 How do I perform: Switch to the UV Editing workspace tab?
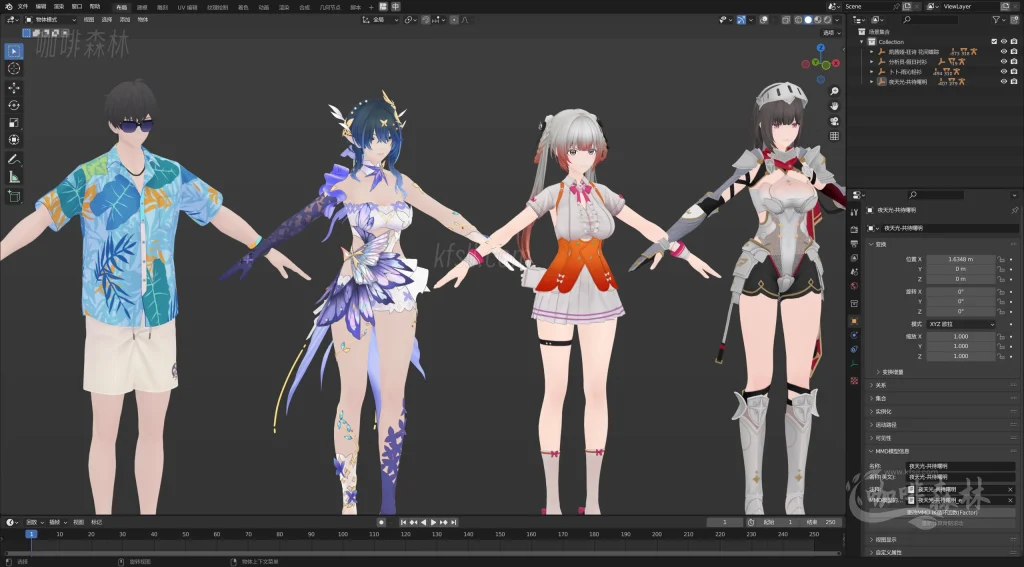coord(187,7)
